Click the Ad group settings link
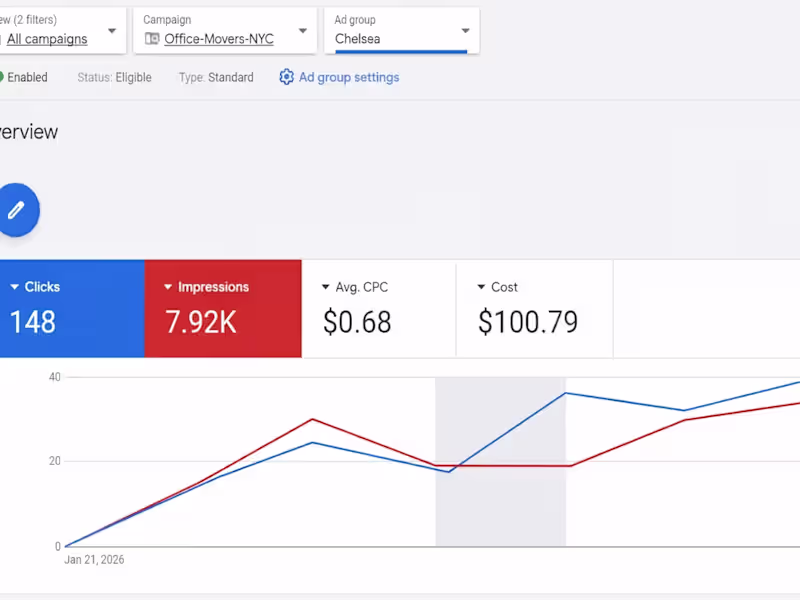The height and width of the screenshot is (600, 800). click(348, 77)
